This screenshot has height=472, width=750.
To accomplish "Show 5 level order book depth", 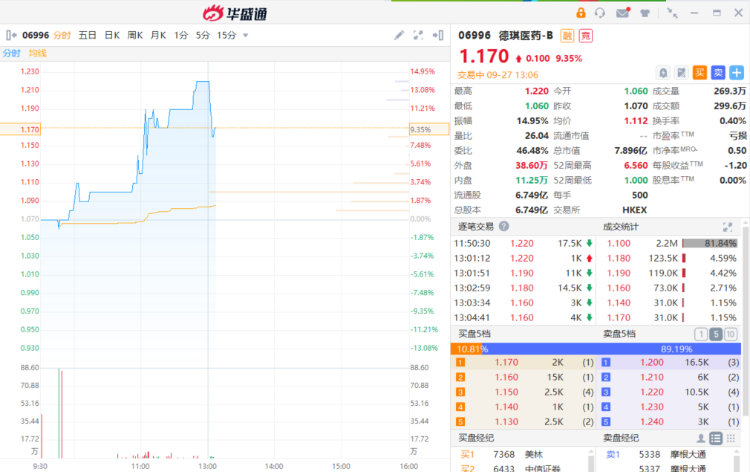I will [716, 334].
